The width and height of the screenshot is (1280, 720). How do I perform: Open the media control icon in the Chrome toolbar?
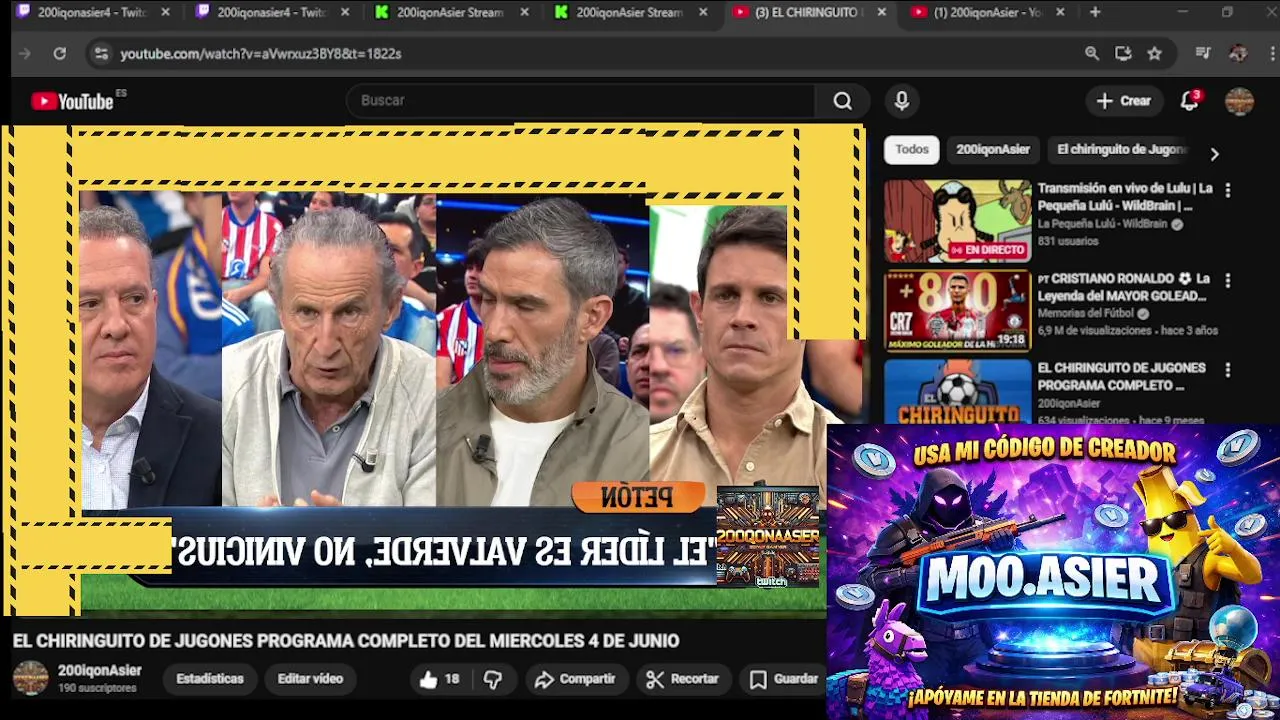(1203, 53)
